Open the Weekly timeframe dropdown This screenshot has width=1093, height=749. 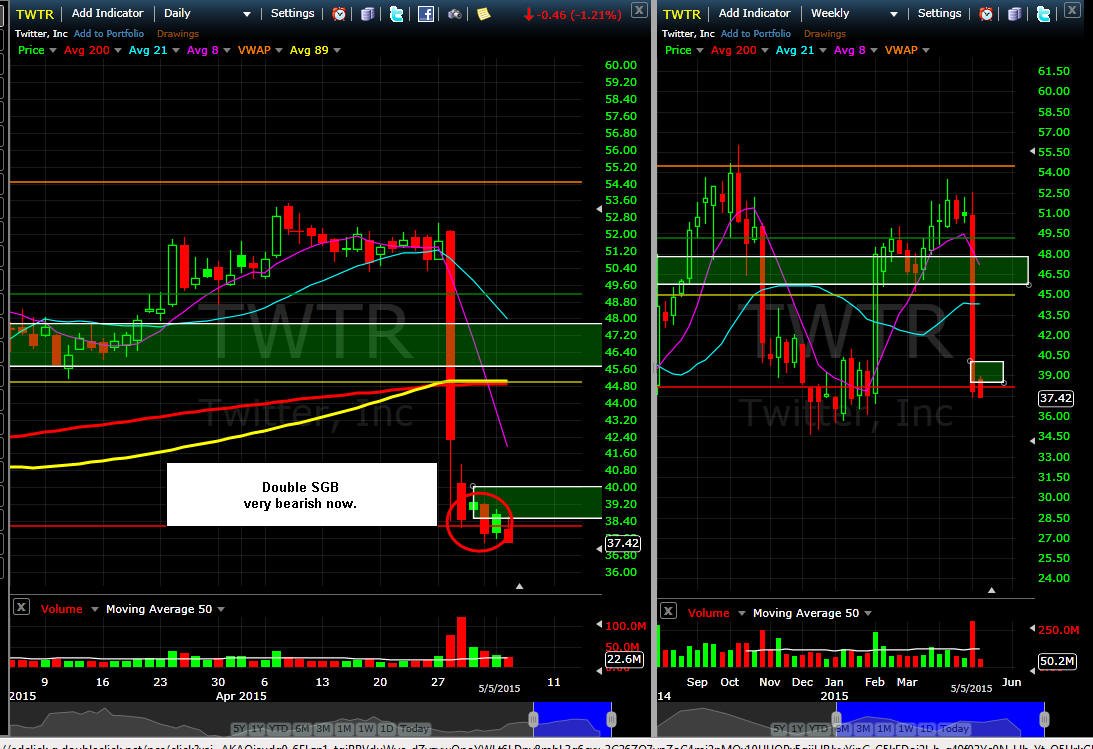[x=854, y=13]
